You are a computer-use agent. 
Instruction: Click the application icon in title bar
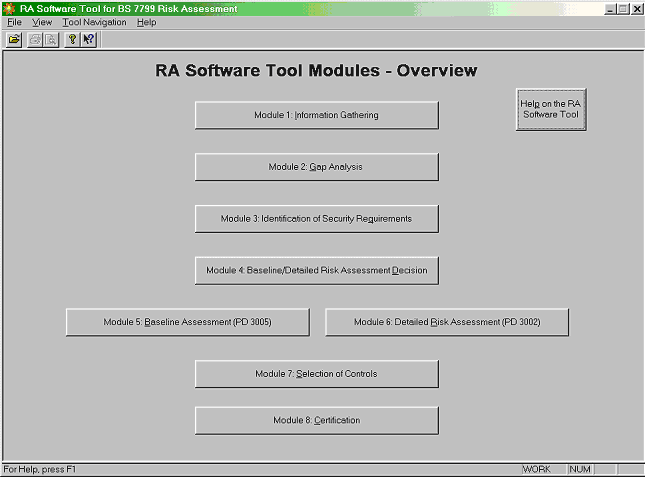[x=9, y=9]
